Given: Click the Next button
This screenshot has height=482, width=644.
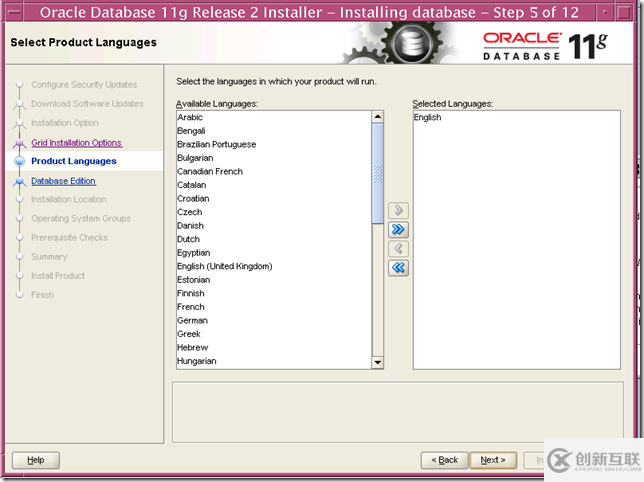Looking at the screenshot, I should pos(493,460).
